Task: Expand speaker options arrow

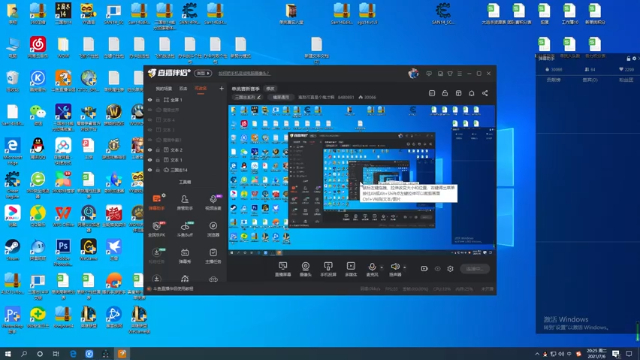Action: tap(404, 268)
